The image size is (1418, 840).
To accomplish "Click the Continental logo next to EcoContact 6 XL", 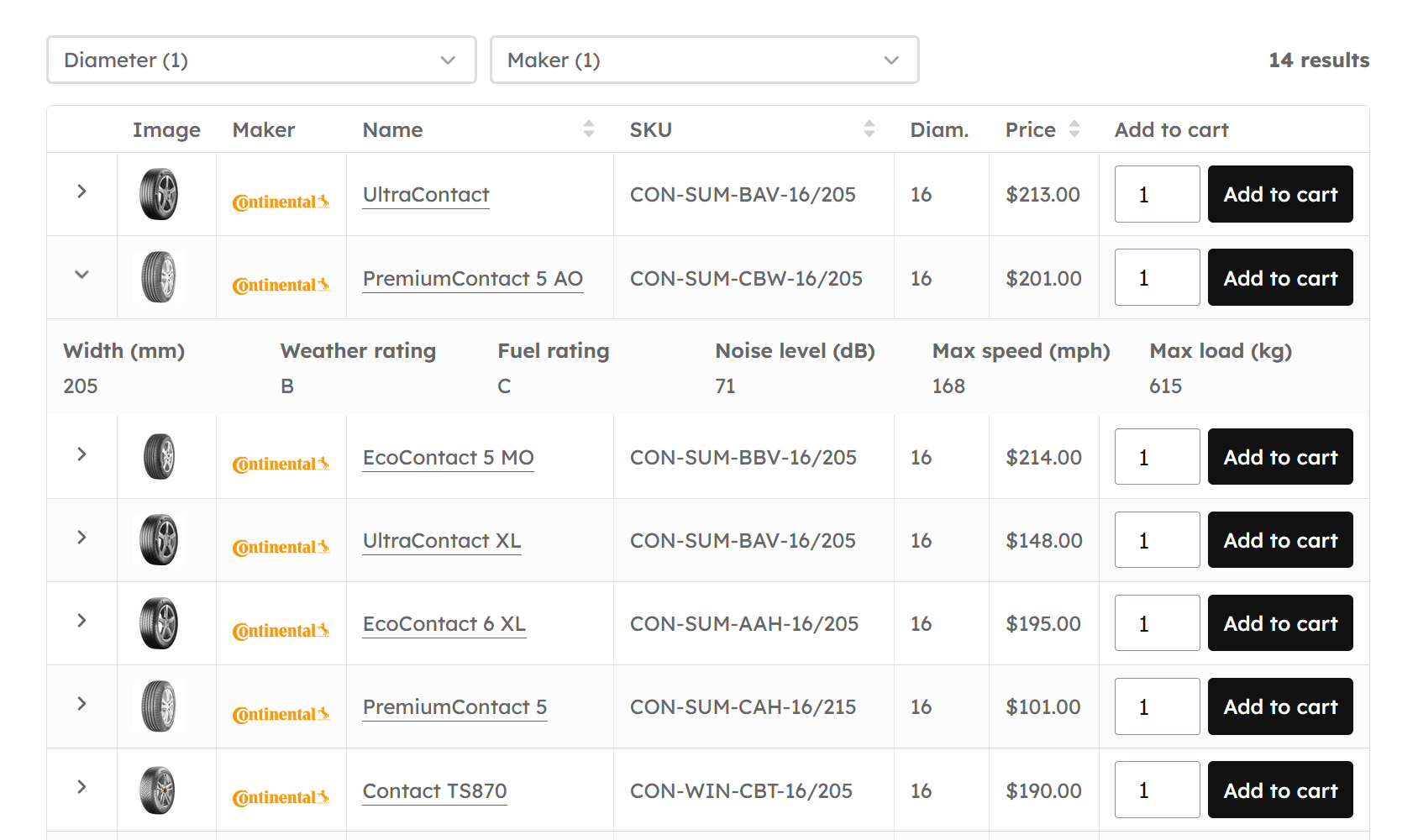I will click(281, 630).
